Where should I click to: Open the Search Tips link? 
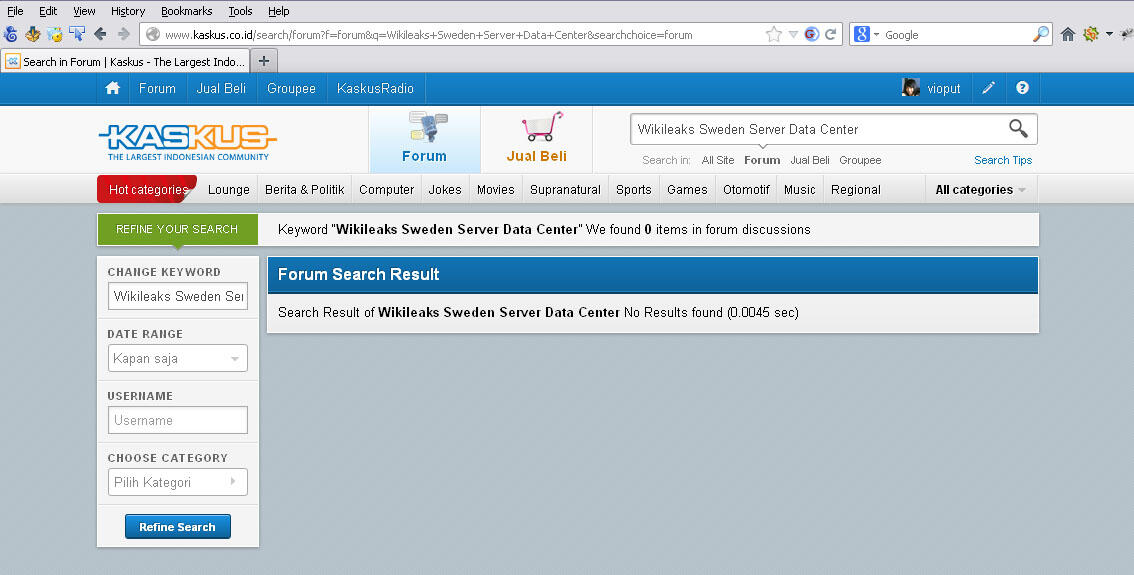tap(1002, 160)
